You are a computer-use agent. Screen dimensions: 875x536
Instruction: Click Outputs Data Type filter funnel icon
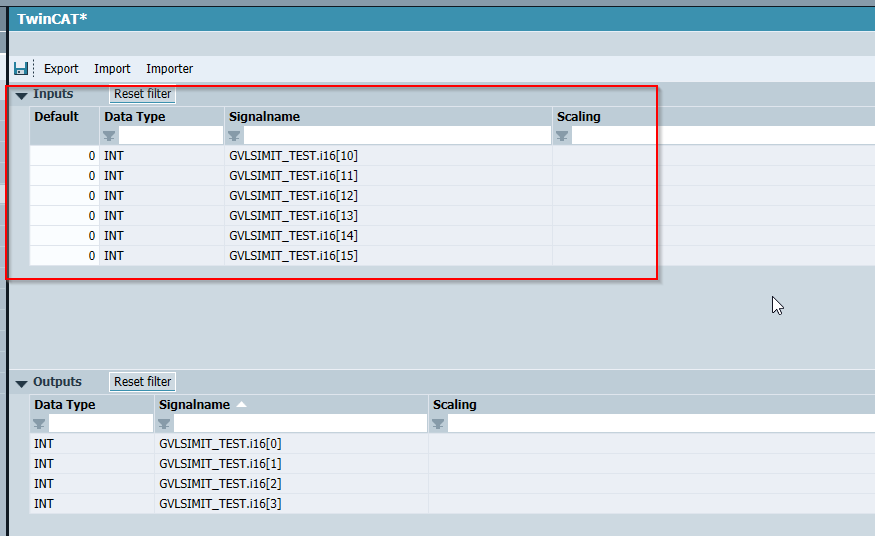39,424
